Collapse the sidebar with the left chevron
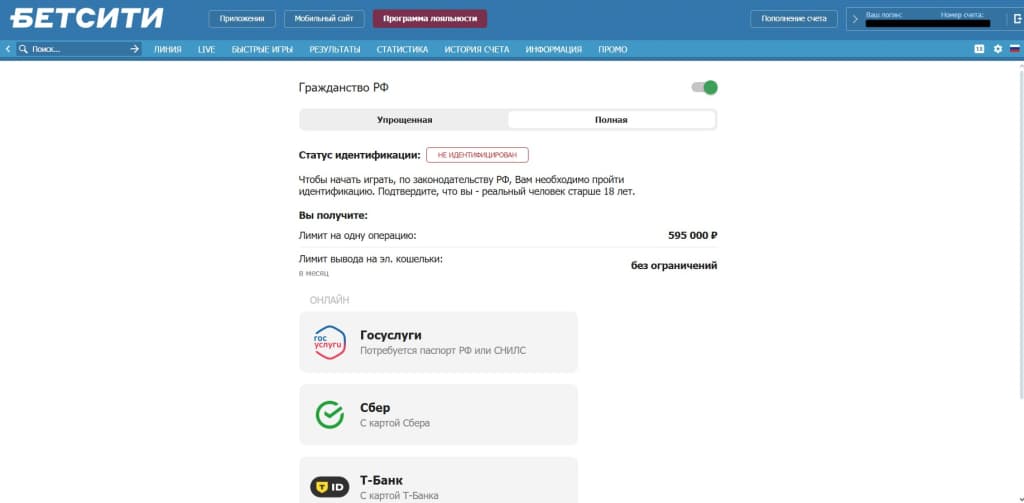The width and height of the screenshot is (1024, 503). (x=8, y=49)
